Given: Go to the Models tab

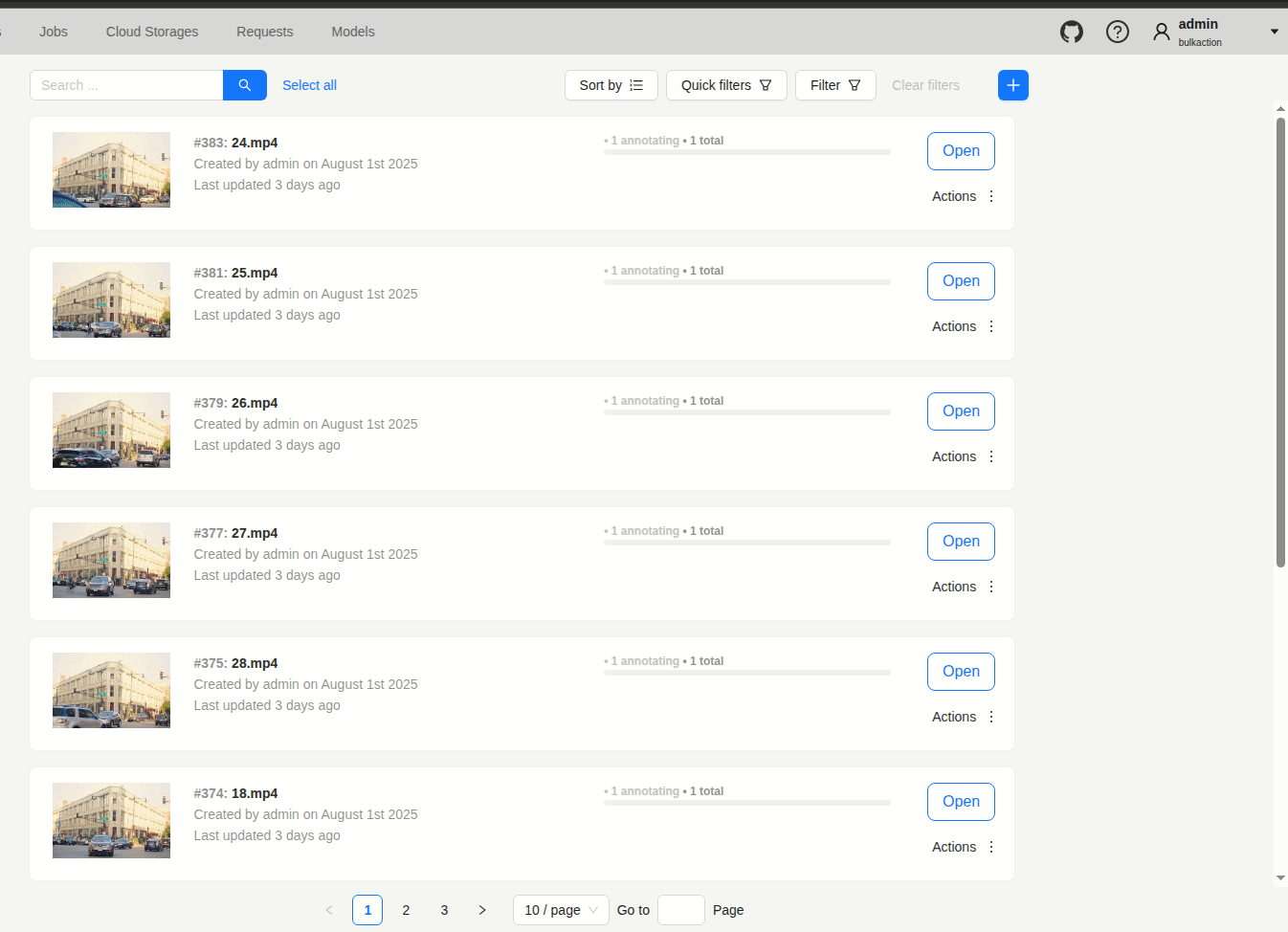Looking at the screenshot, I should click(353, 32).
